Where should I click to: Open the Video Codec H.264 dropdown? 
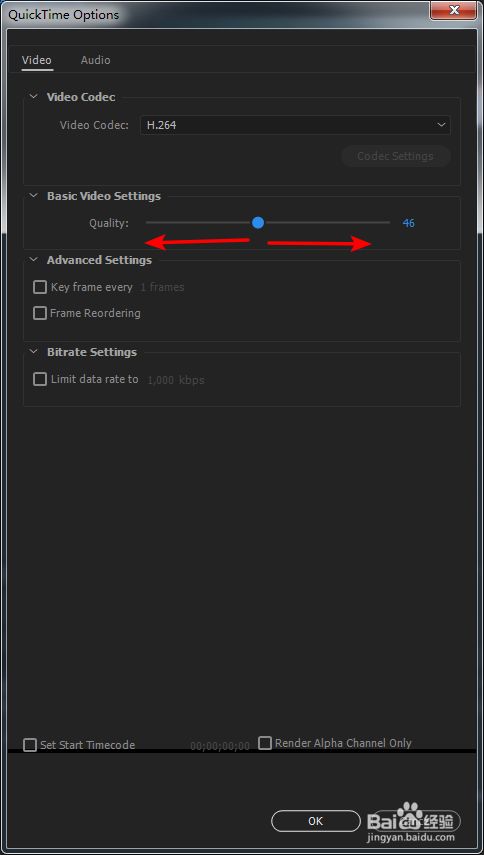pyautogui.click(x=295, y=125)
